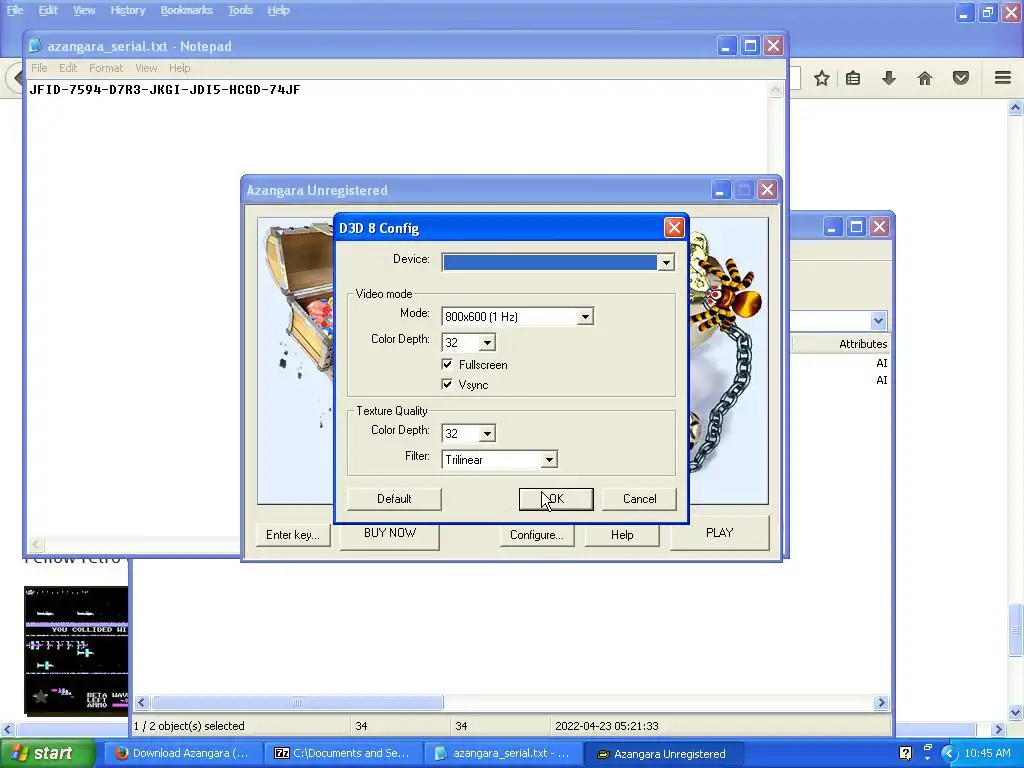
Task: Open Firefox Bookmarks menu
Action: (187, 10)
